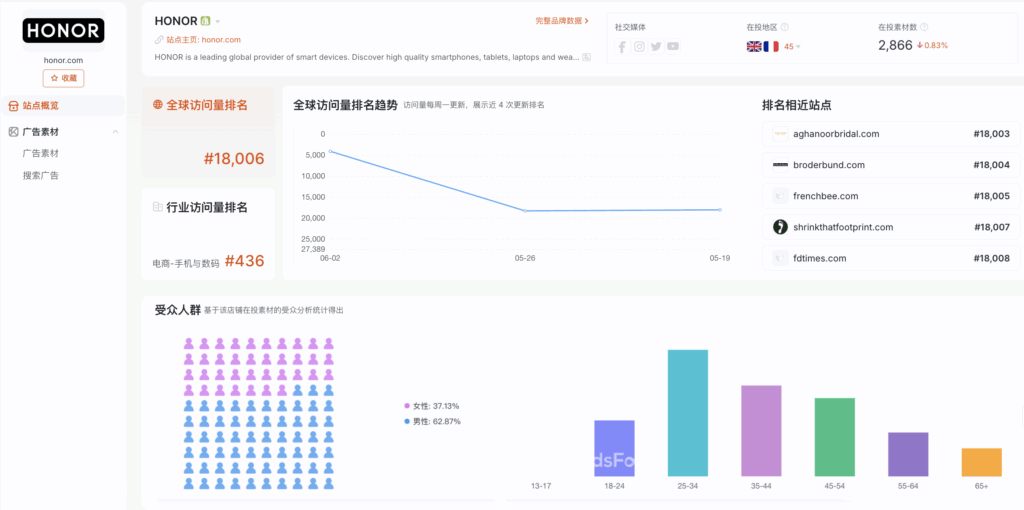
Task: Open 搜索广告 in the sidebar
Action: click(40, 175)
